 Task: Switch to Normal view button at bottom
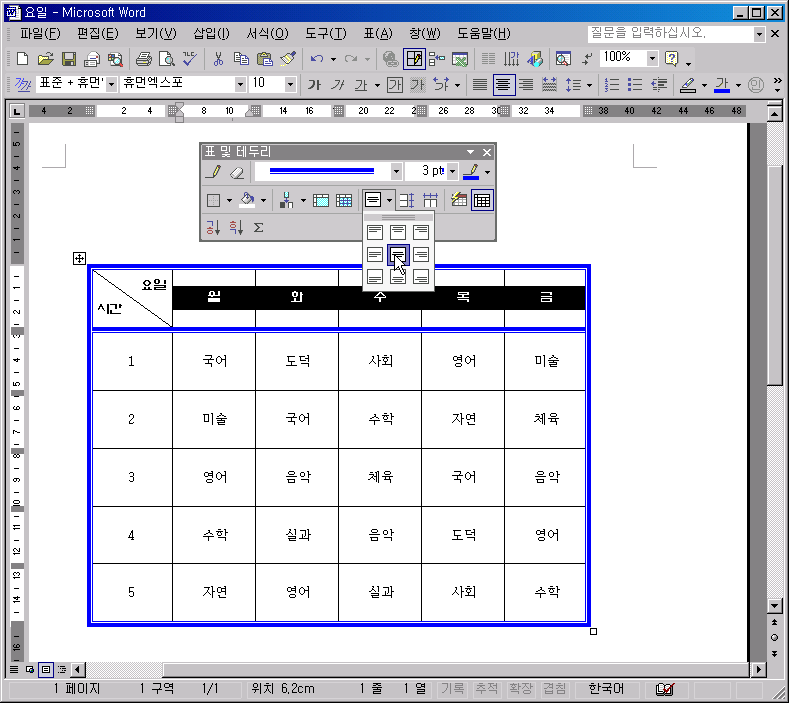14,669
